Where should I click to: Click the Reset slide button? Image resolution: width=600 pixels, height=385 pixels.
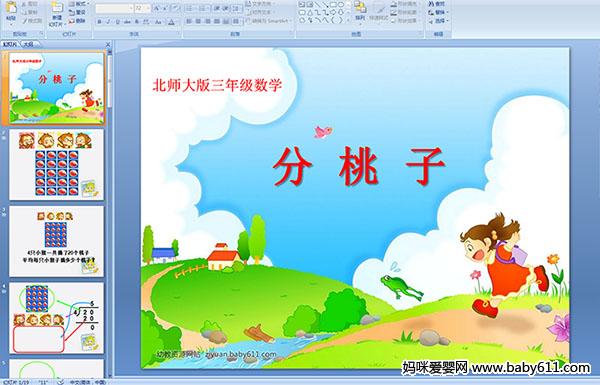click(x=78, y=12)
